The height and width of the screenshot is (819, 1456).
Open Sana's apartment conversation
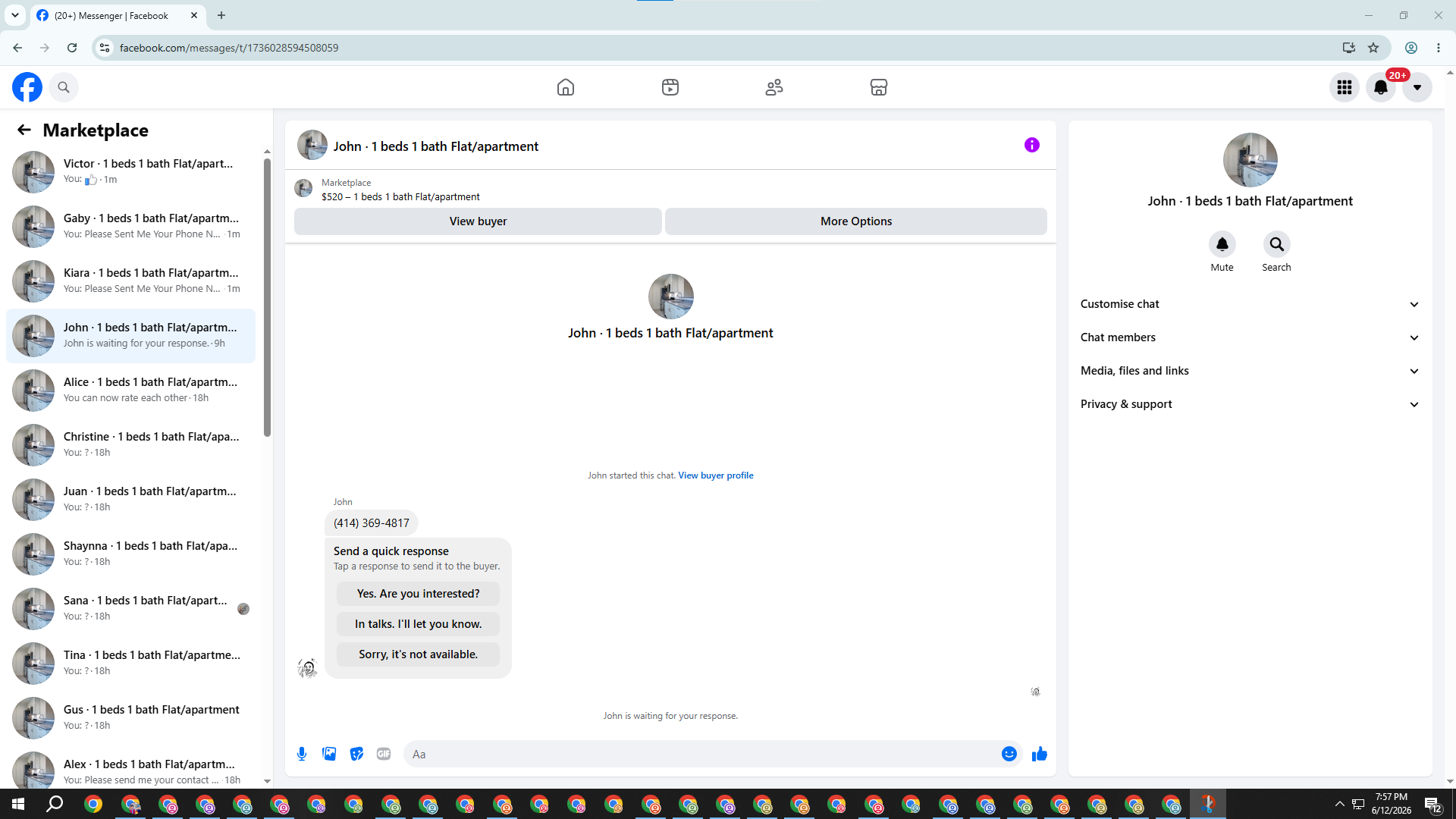coord(130,609)
